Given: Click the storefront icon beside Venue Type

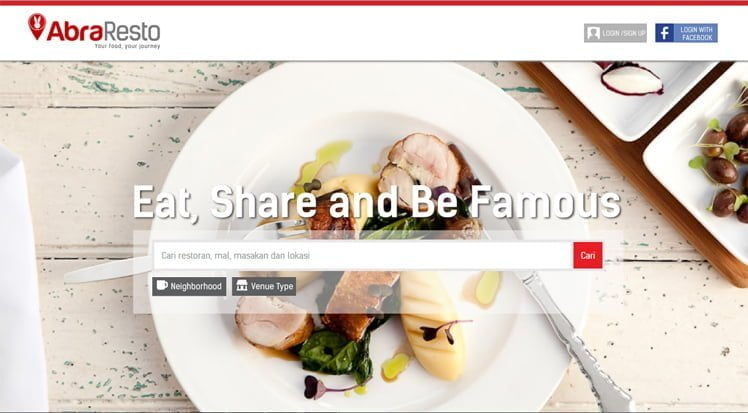Looking at the screenshot, I should [x=242, y=285].
